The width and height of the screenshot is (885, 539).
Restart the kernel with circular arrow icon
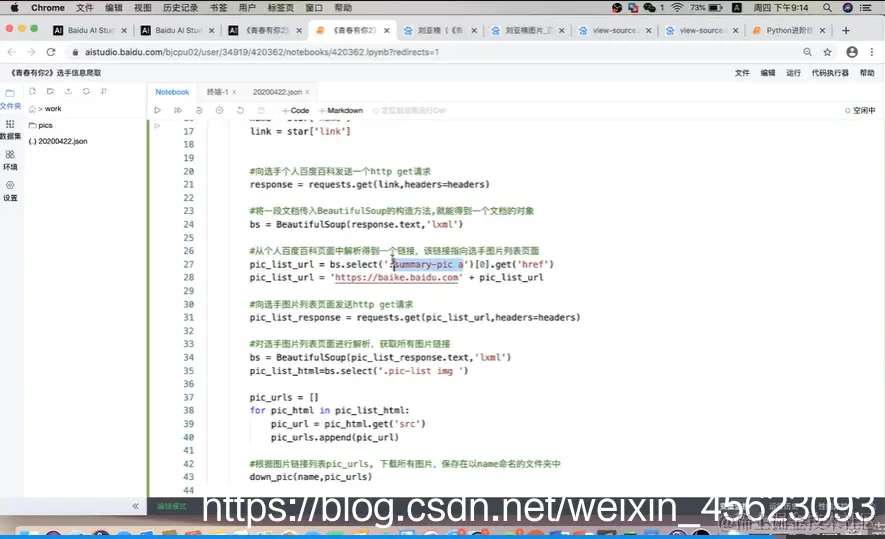click(x=240, y=111)
